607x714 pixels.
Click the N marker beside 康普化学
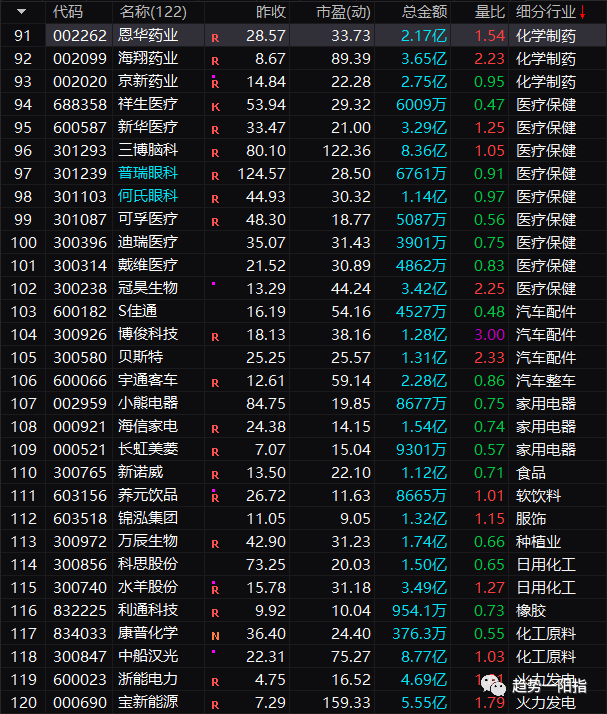pos(215,636)
